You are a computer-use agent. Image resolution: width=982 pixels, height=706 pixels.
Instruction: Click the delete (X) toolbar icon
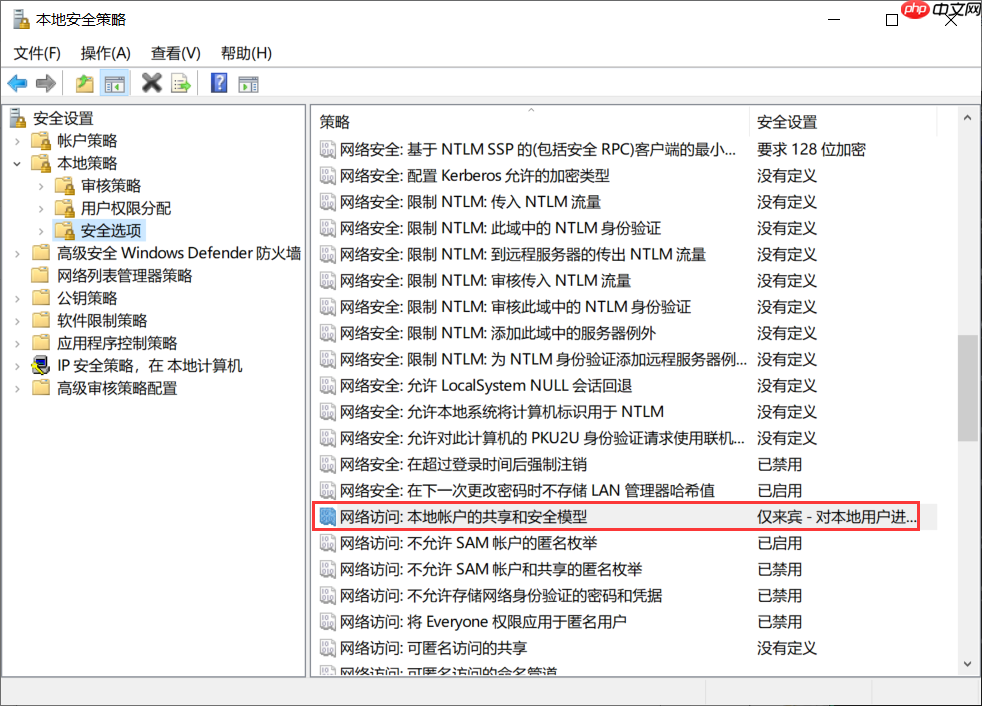click(x=151, y=83)
